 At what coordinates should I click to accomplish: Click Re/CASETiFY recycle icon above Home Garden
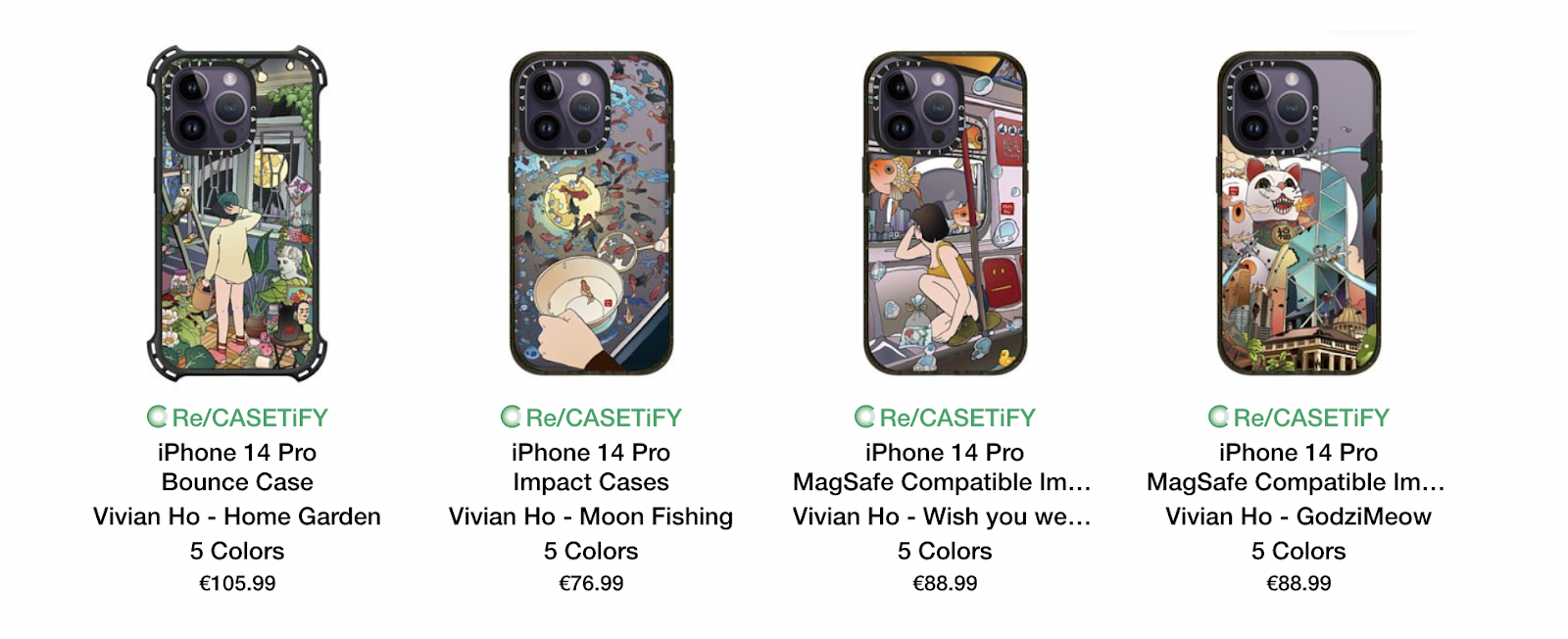point(157,418)
